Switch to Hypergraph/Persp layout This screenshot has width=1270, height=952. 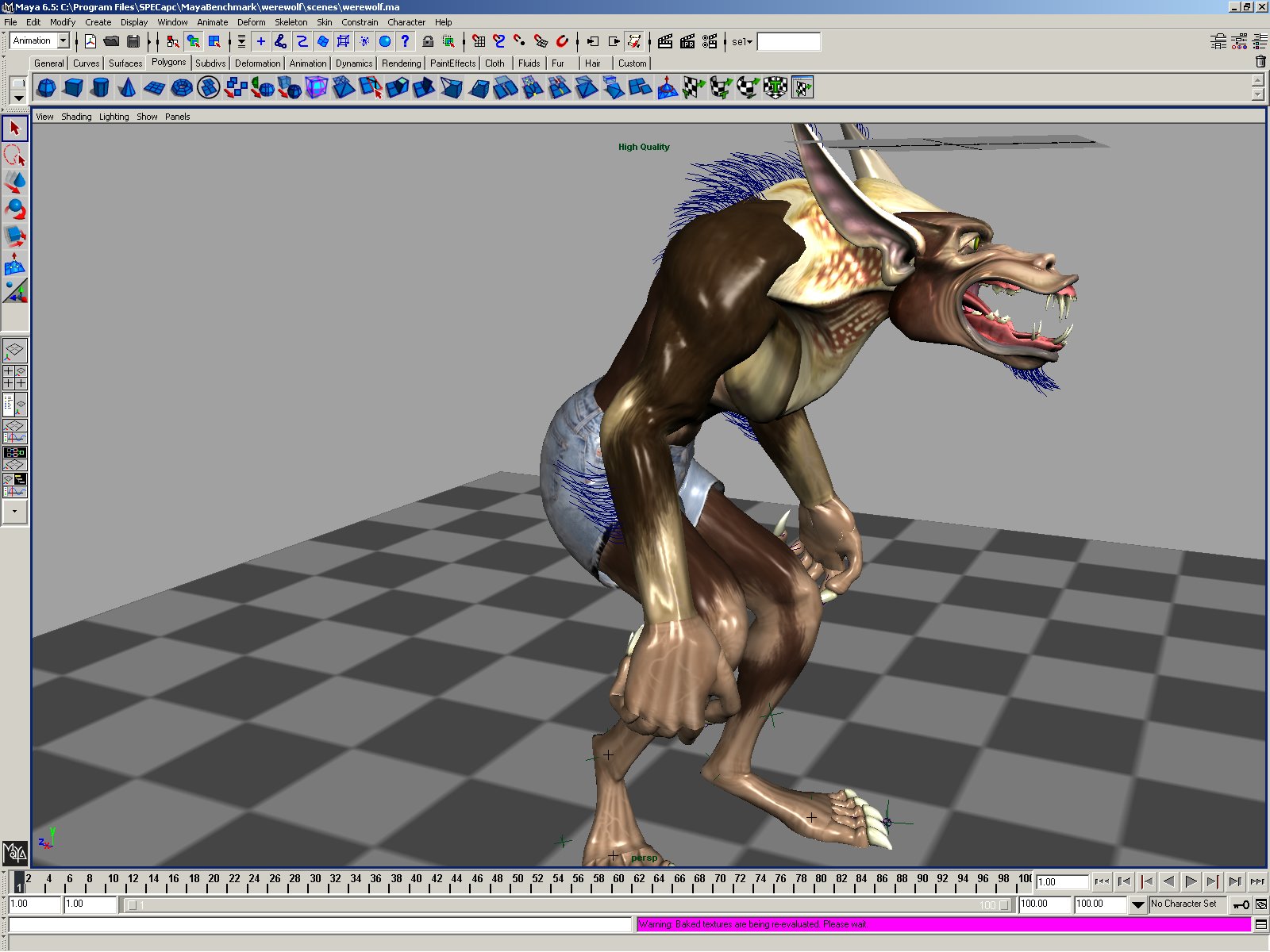coord(15,459)
